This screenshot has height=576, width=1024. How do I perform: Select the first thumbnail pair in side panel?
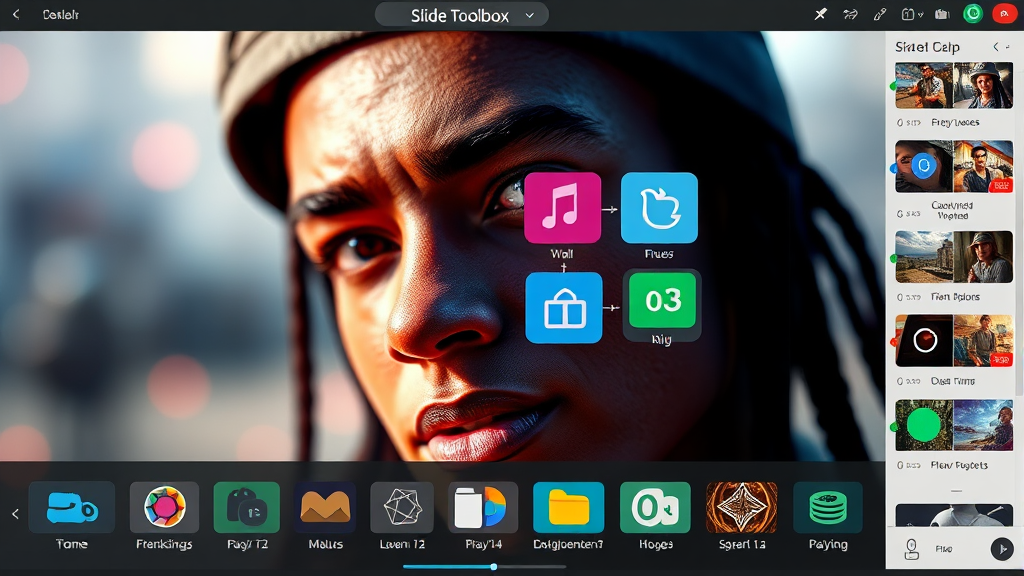(x=953, y=86)
